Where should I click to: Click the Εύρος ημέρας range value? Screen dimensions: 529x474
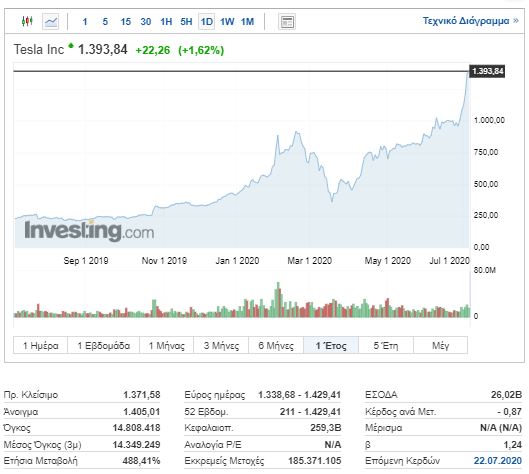[299, 394]
